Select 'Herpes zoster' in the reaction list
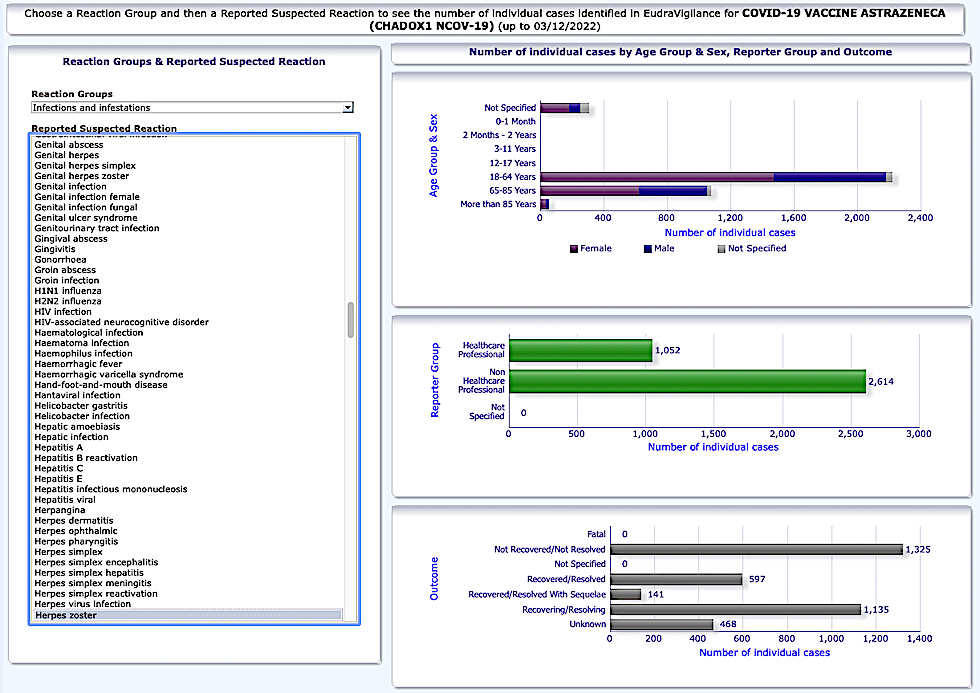Viewport: 980px width, 693px height. [188, 616]
